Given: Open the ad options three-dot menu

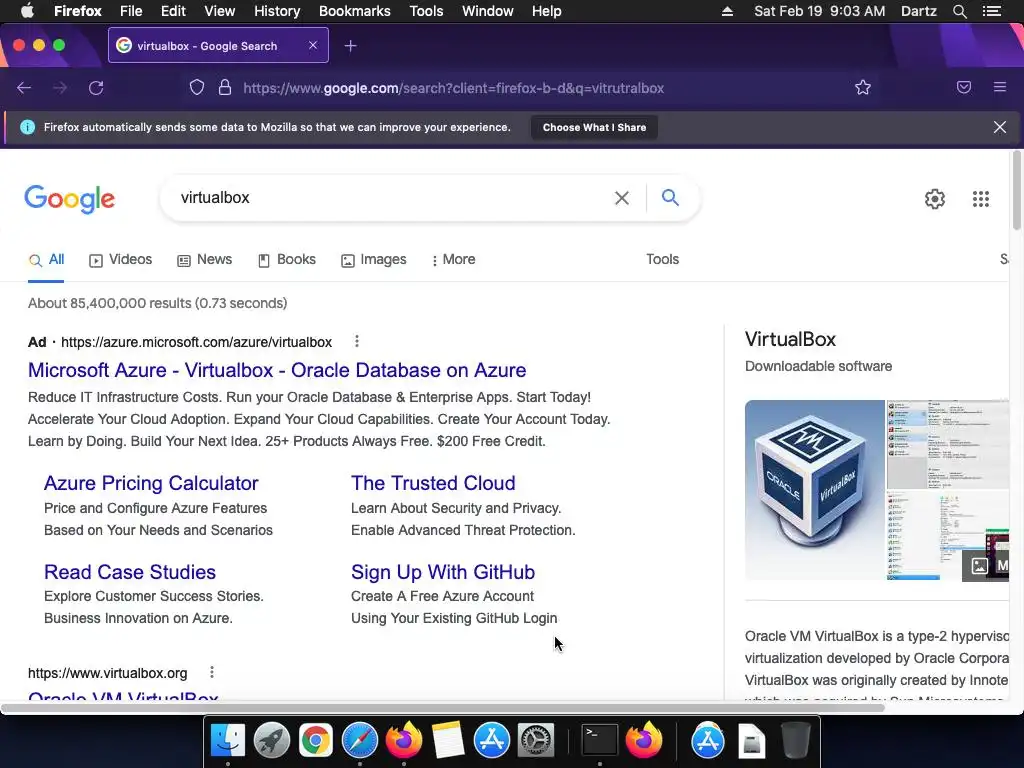Looking at the screenshot, I should [357, 341].
